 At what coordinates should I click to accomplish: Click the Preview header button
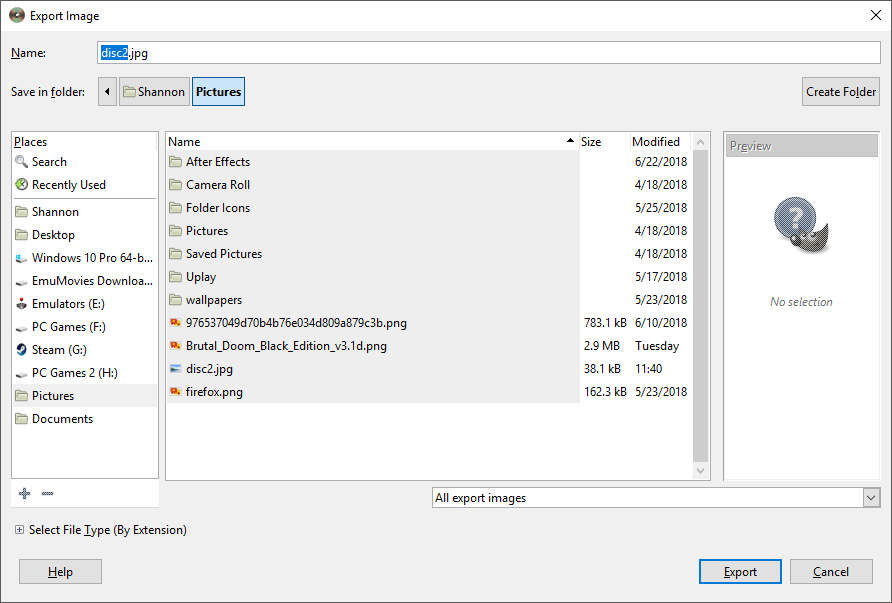tap(802, 146)
